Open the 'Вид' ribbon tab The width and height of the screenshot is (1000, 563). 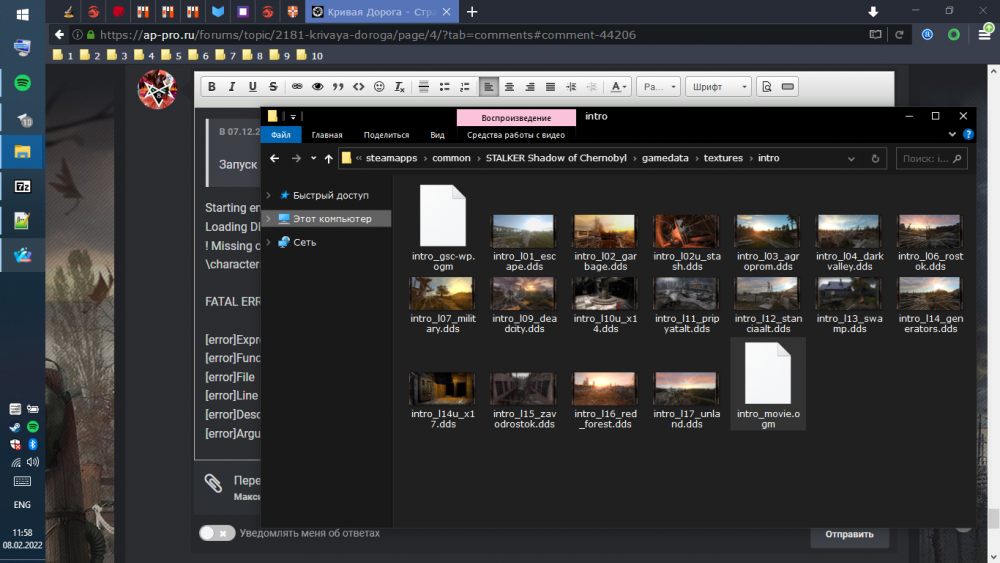437,135
